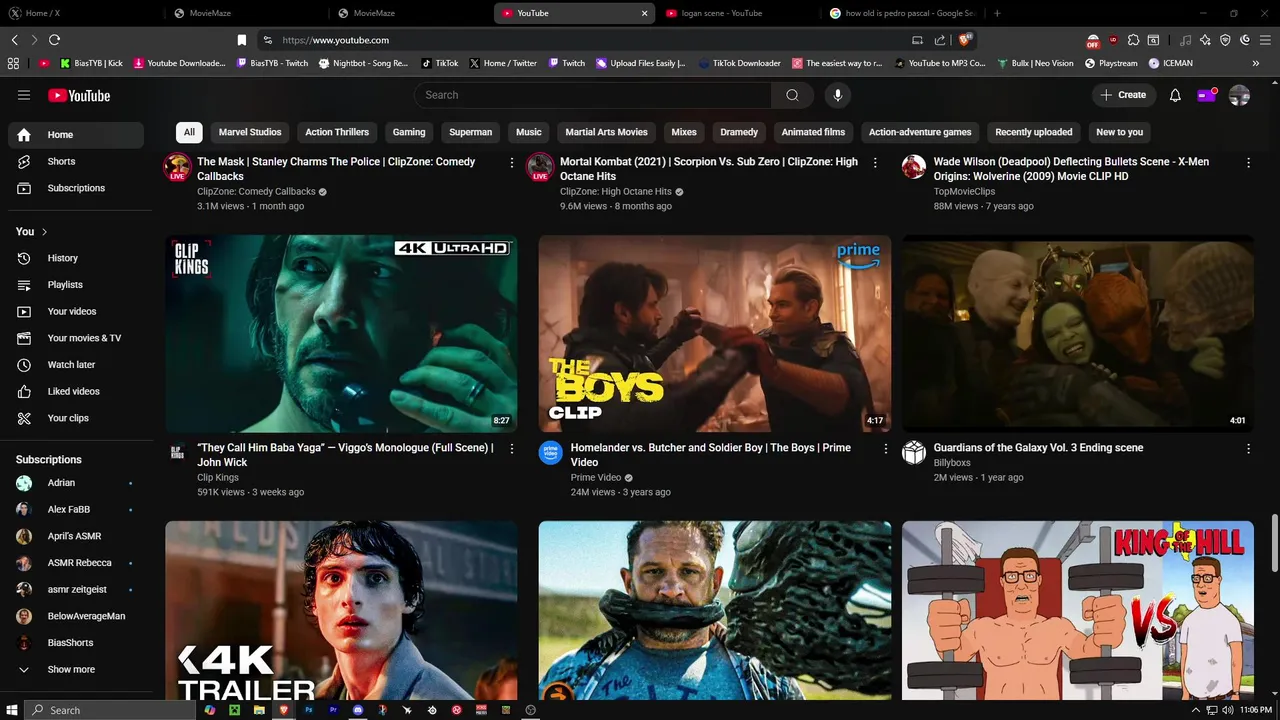Switch to the 'logan scene - YouTube' tab
The image size is (1280, 720).
click(x=736, y=13)
